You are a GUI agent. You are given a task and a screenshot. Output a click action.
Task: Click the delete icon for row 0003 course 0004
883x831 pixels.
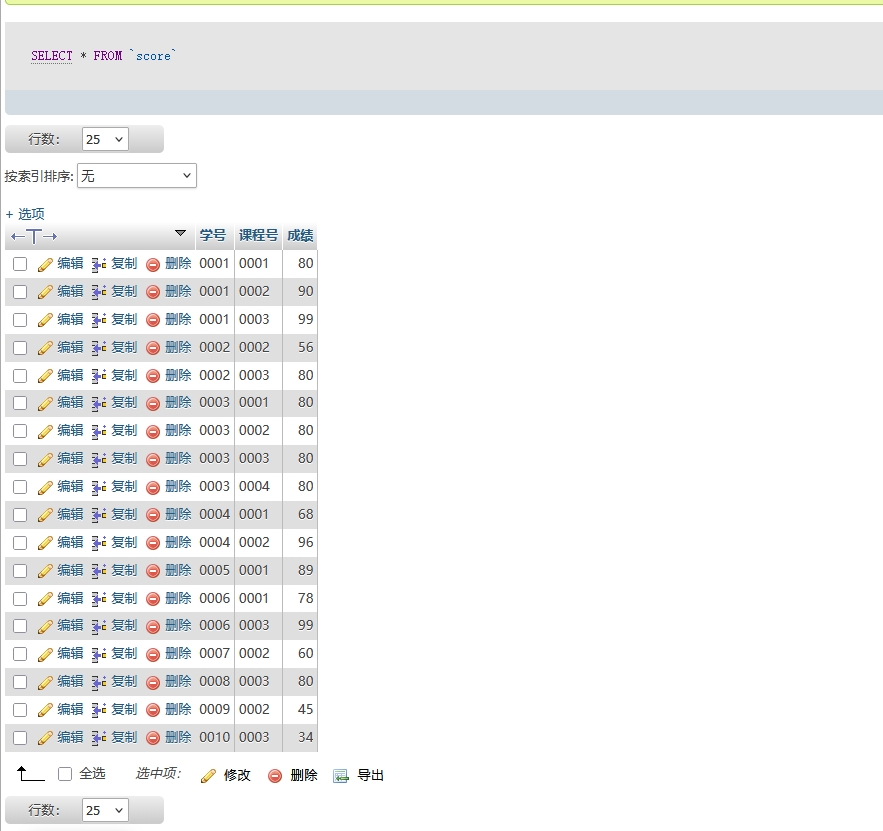(153, 487)
